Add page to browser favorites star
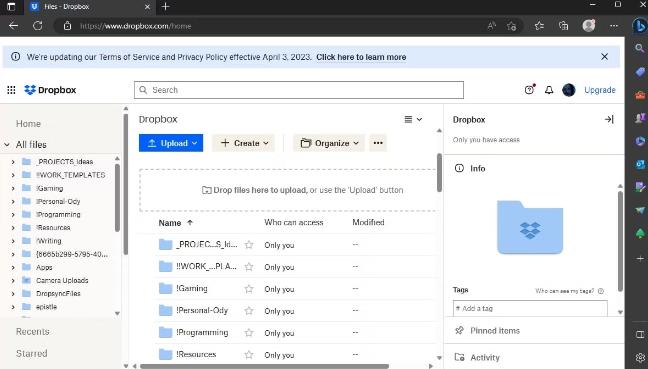 [511, 26]
